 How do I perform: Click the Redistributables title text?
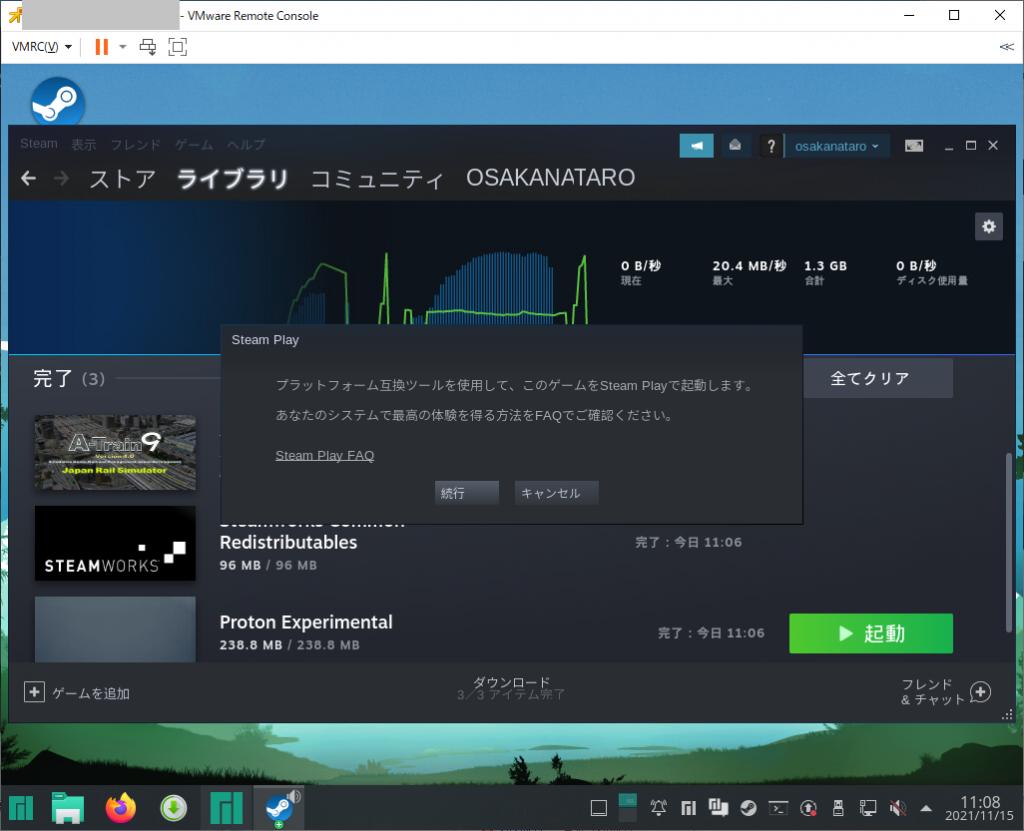point(289,542)
